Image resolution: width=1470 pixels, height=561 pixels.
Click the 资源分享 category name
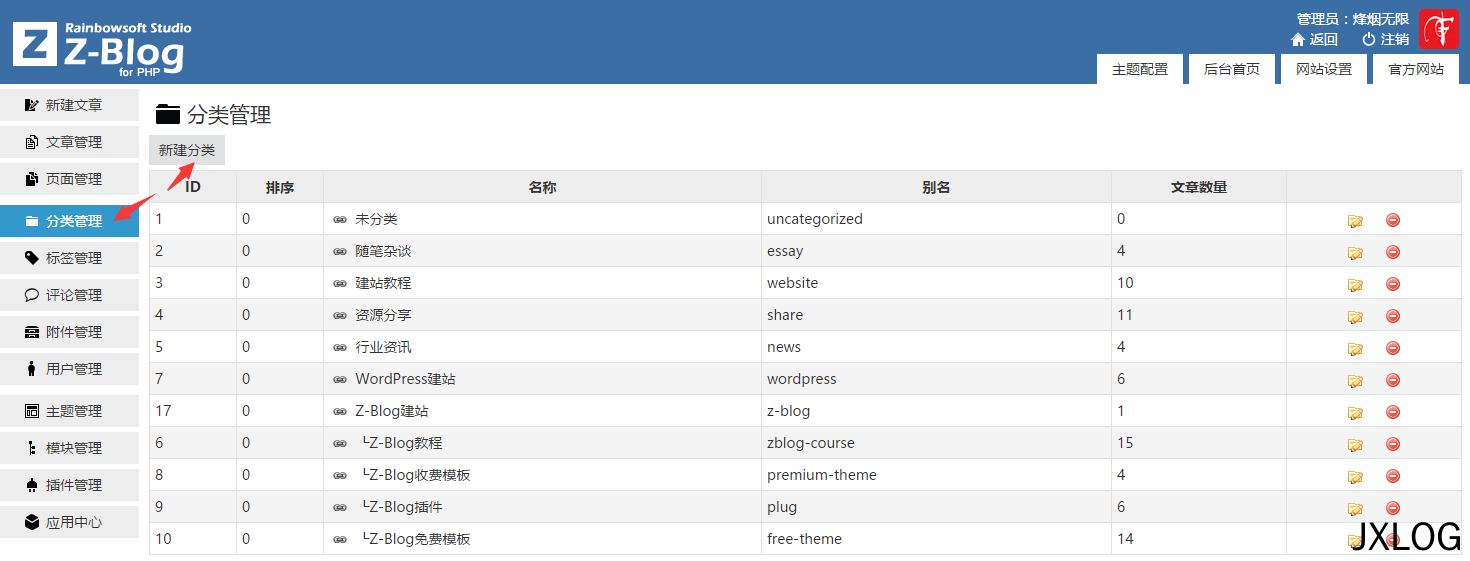383,315
